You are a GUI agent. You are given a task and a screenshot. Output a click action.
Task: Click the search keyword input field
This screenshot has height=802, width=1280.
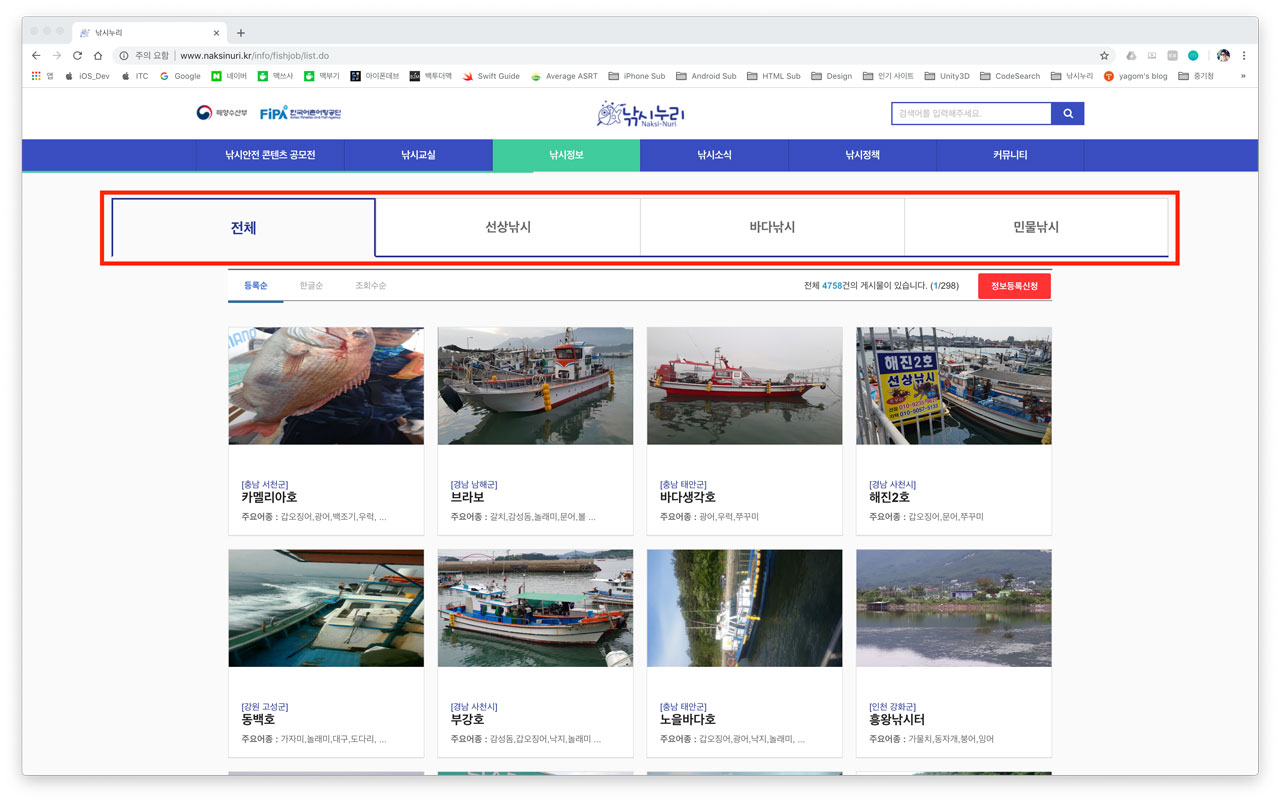(x=970, y=114)
